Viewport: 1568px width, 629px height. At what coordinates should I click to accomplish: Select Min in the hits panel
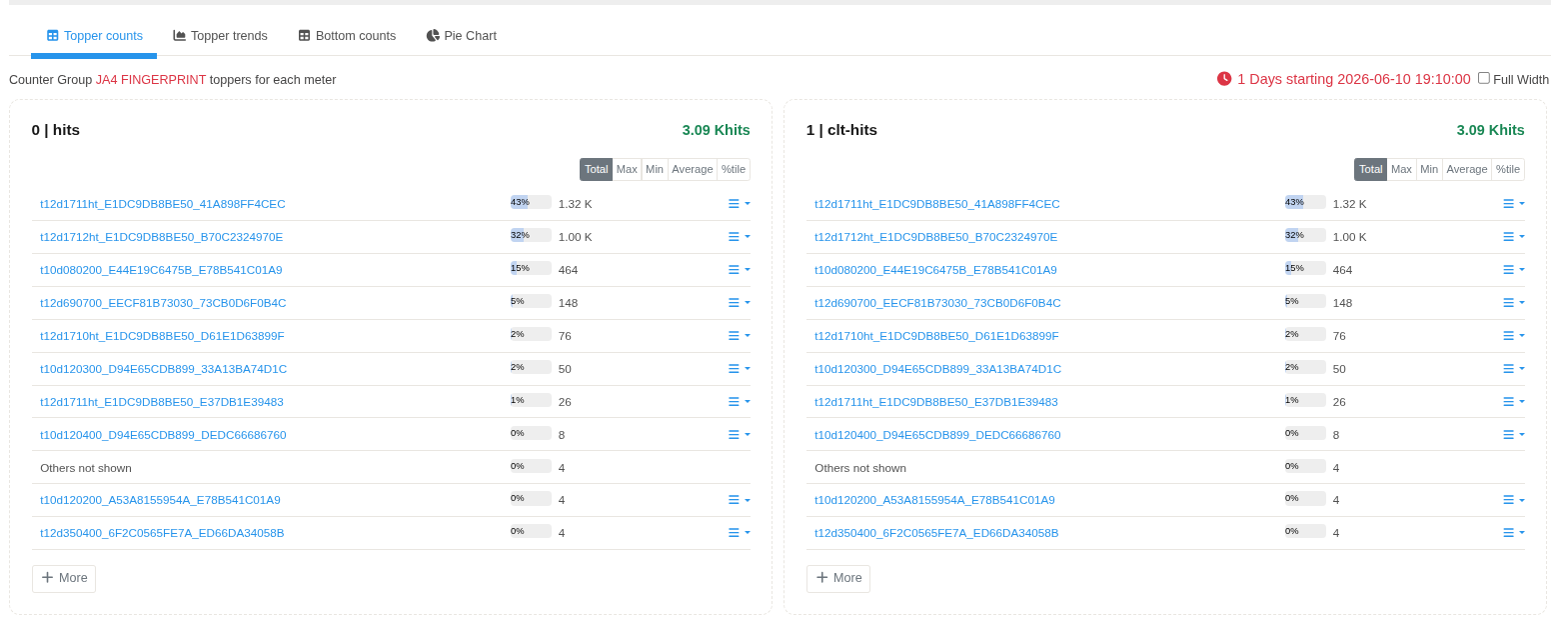(655, 169)
